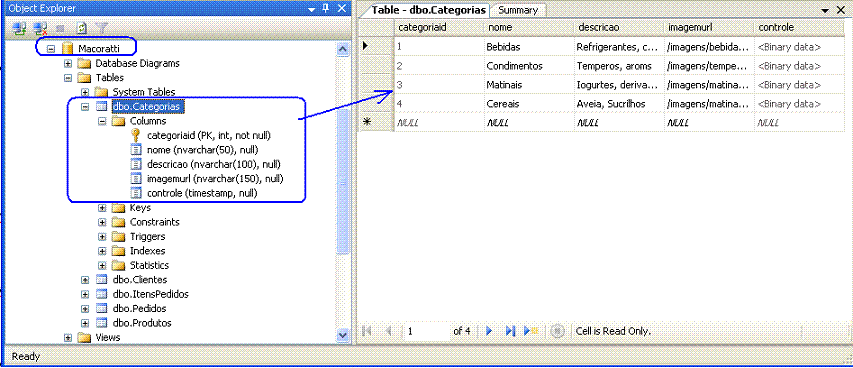
Task: Go to first record in grid navigator
Action: tap(367, 331)
